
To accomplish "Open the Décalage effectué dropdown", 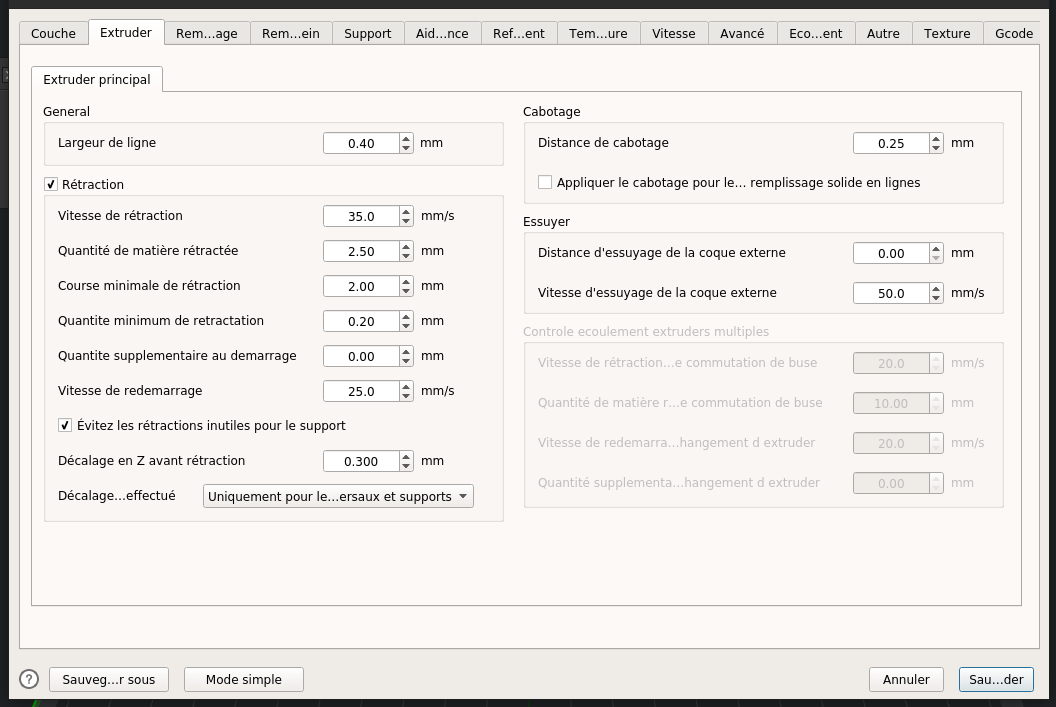I will tap(338, 496).
